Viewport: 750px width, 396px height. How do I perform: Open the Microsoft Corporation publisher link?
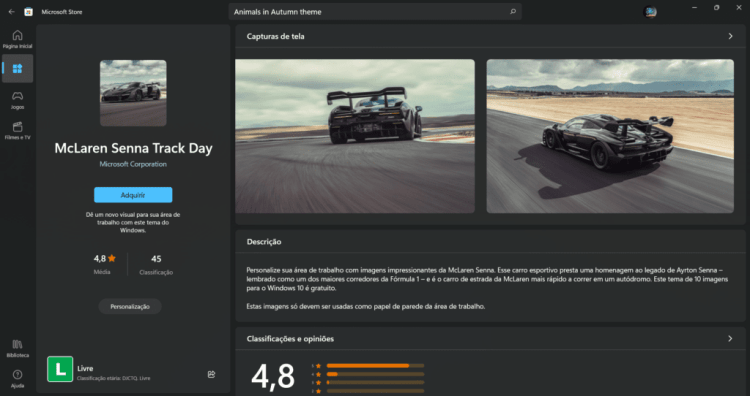(133, 164)
